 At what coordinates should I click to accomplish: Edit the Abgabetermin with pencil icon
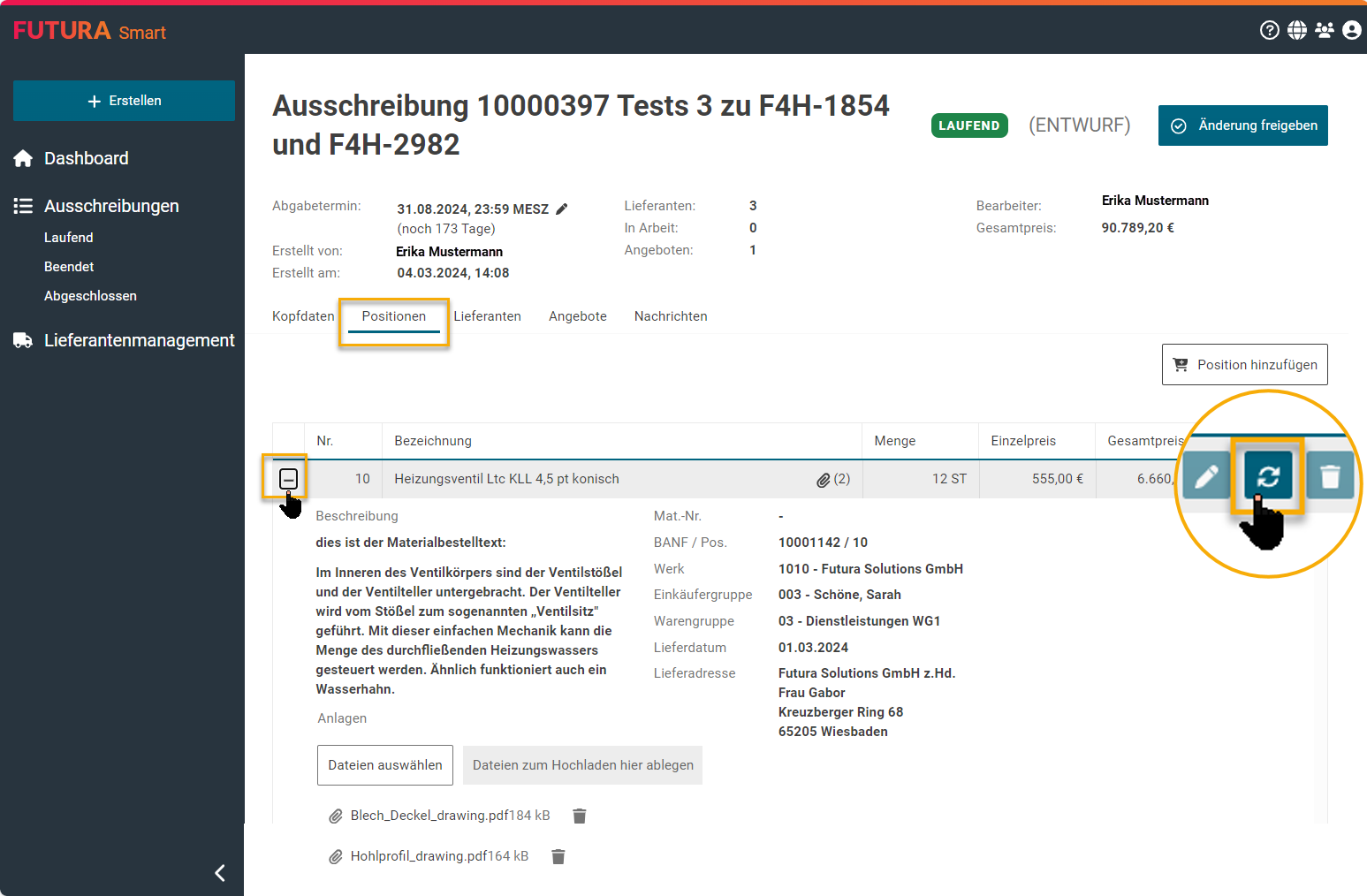pyautogui.click(x=561, y=209)
